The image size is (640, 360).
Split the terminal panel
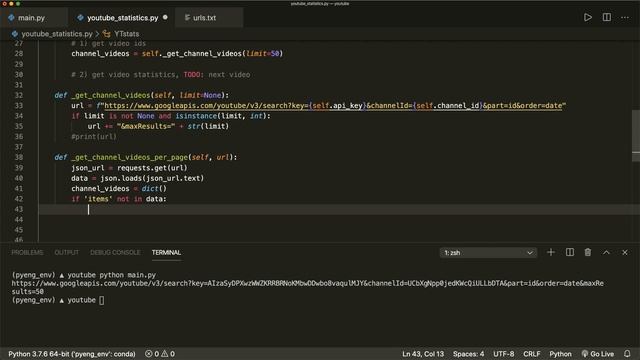[x=570, y=252]
